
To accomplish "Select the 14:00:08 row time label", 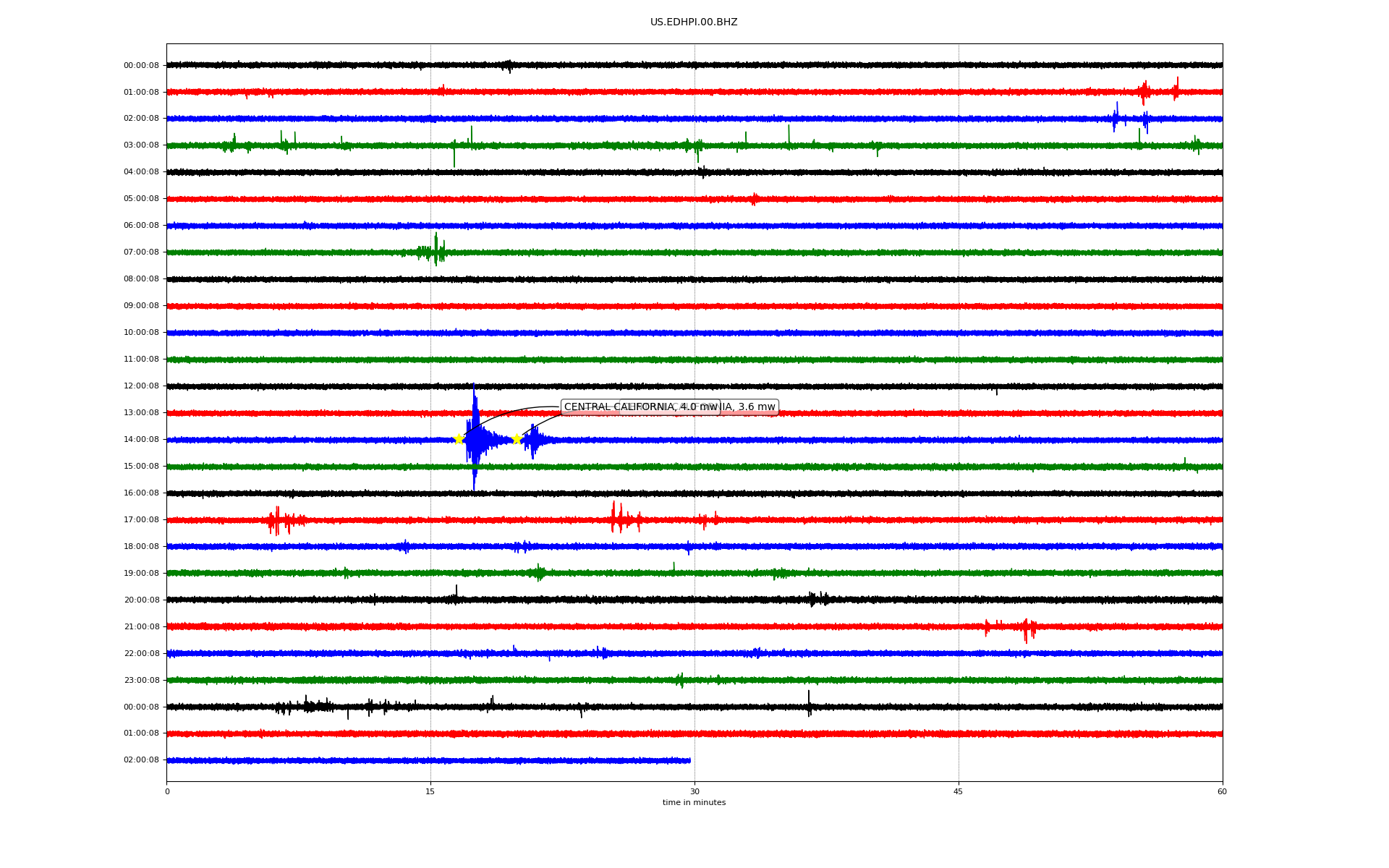I will pos(141,440).
